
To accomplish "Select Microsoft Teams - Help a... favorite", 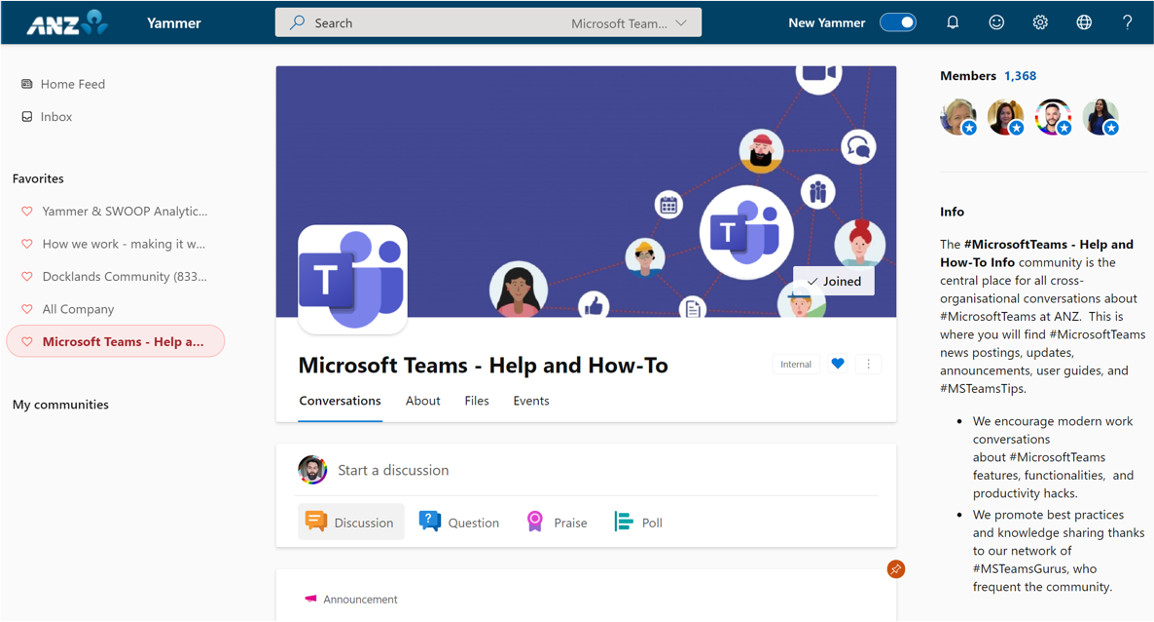I will 116,342.
